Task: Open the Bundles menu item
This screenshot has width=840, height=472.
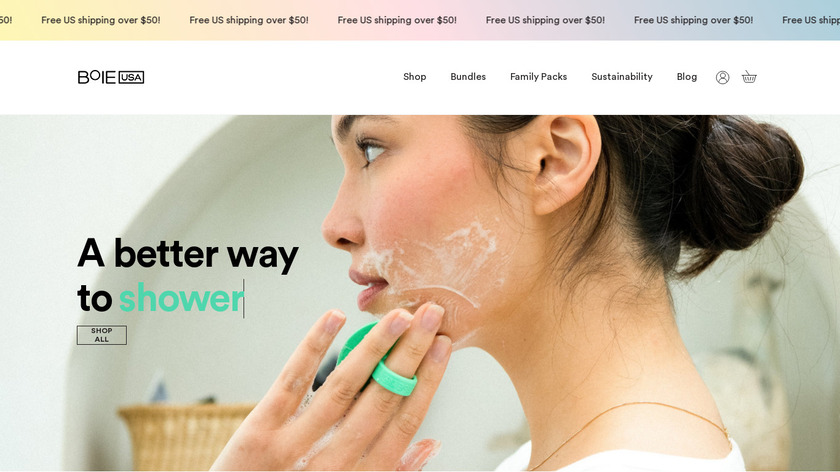Action: coord(468,77)
